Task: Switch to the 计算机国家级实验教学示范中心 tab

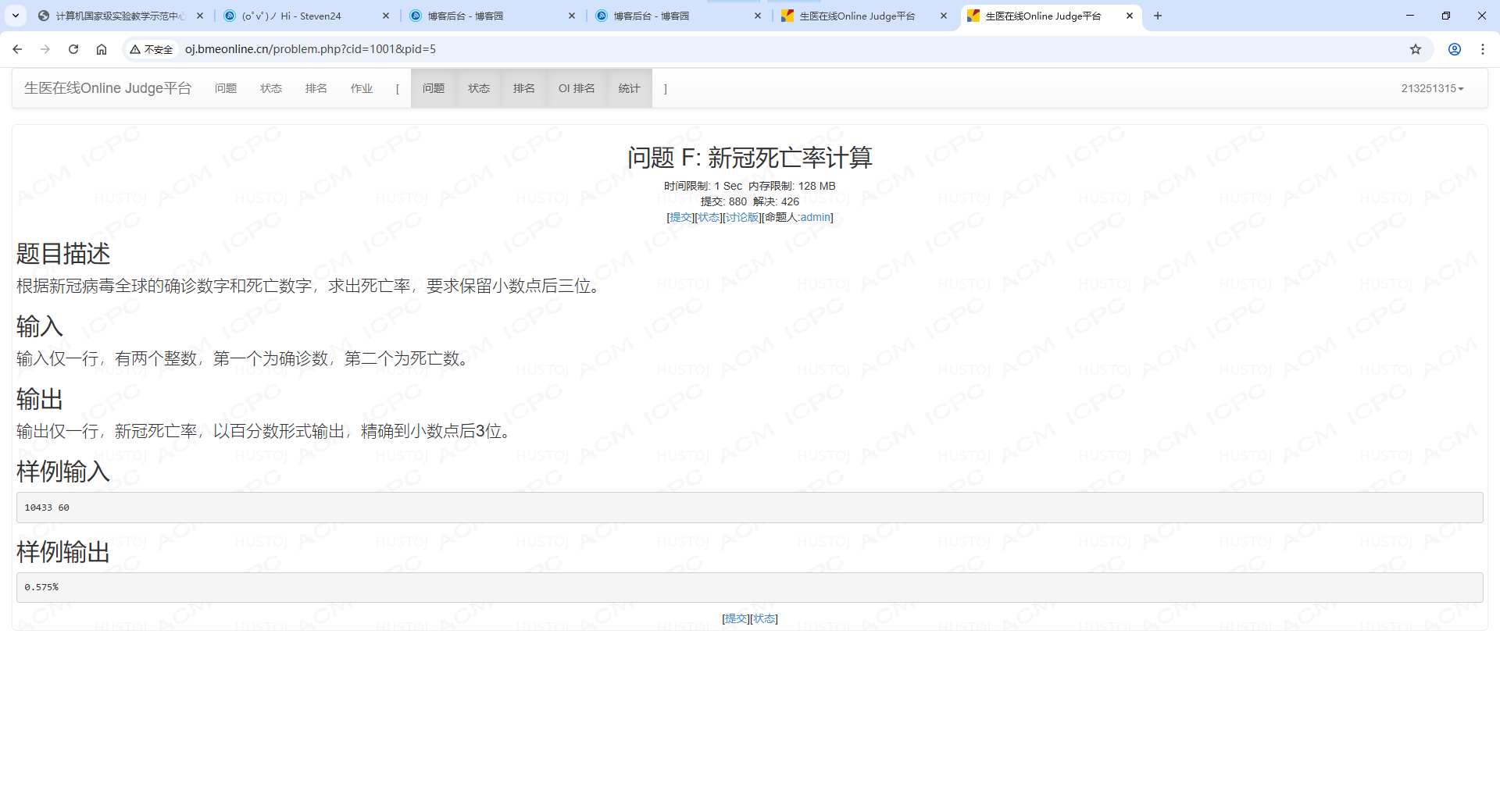Action: tap(121, 16)
